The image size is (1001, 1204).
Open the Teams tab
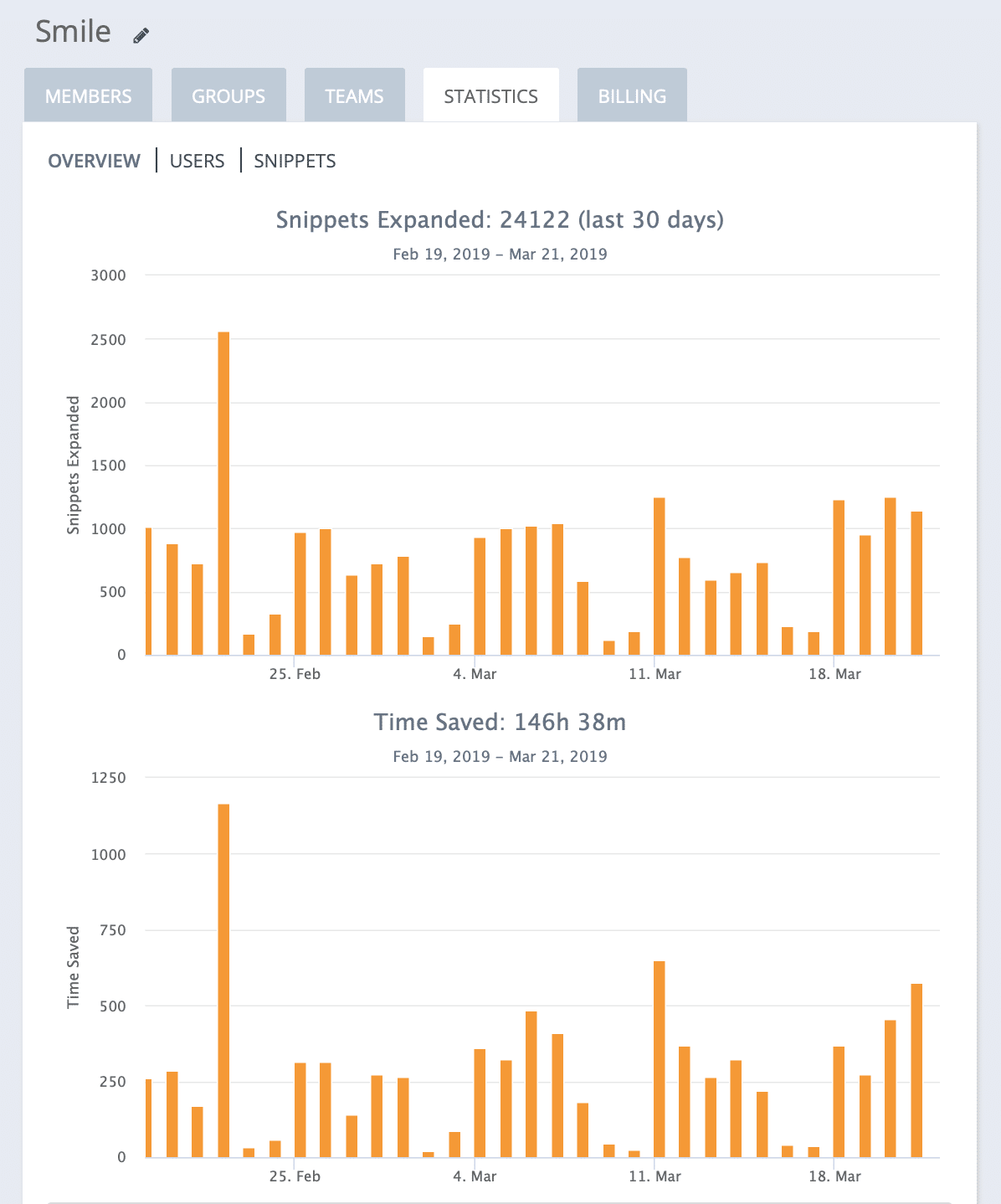pyautogui.click(x=355, y=95)
